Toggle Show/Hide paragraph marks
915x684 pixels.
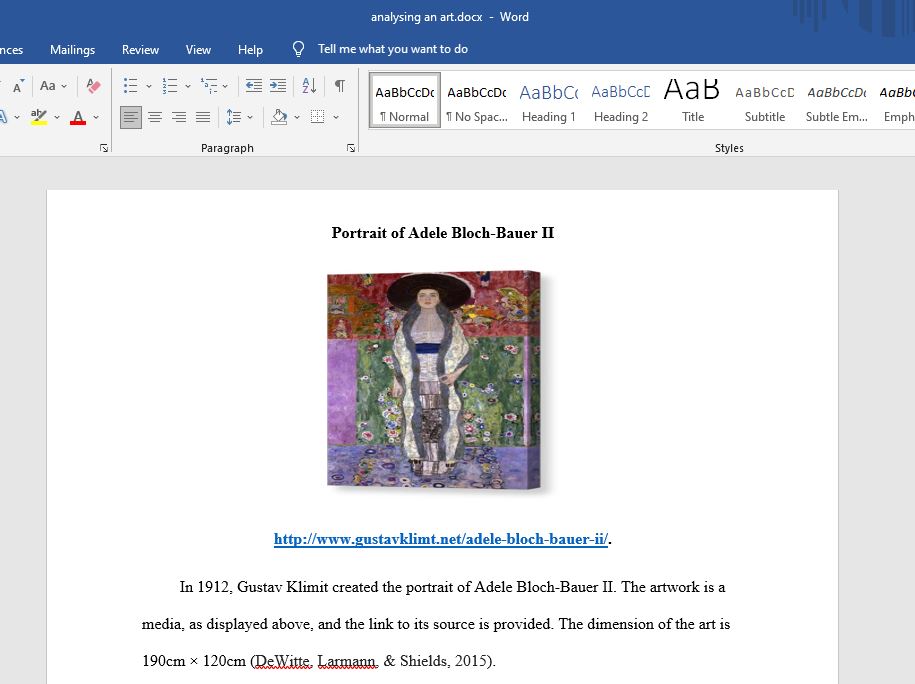pyautogui.click(x=340, y=86)
